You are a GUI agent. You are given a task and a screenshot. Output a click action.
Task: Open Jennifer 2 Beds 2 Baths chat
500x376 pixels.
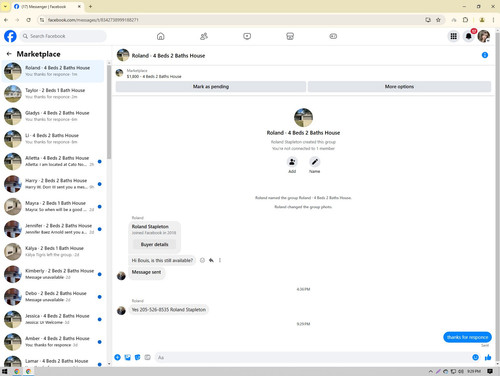(x=53, y=229)
